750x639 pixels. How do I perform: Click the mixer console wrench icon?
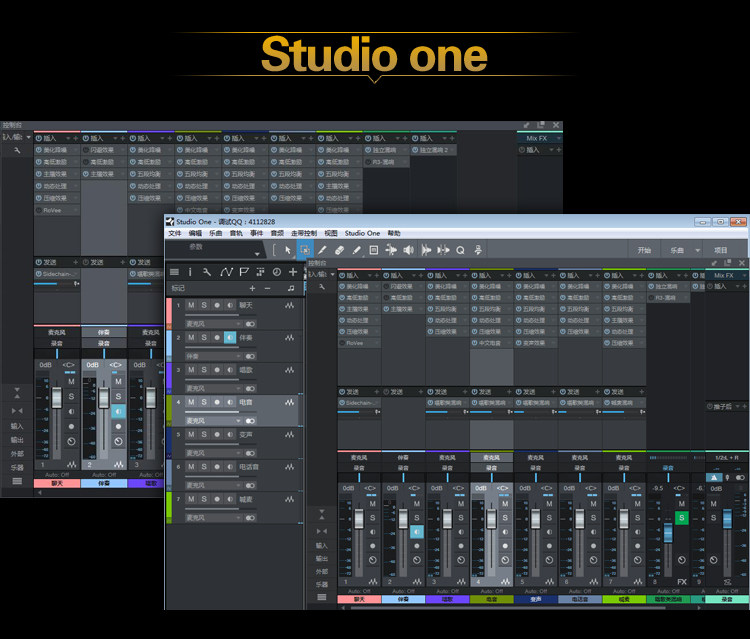pyautogui.click(x=322, y=286)
